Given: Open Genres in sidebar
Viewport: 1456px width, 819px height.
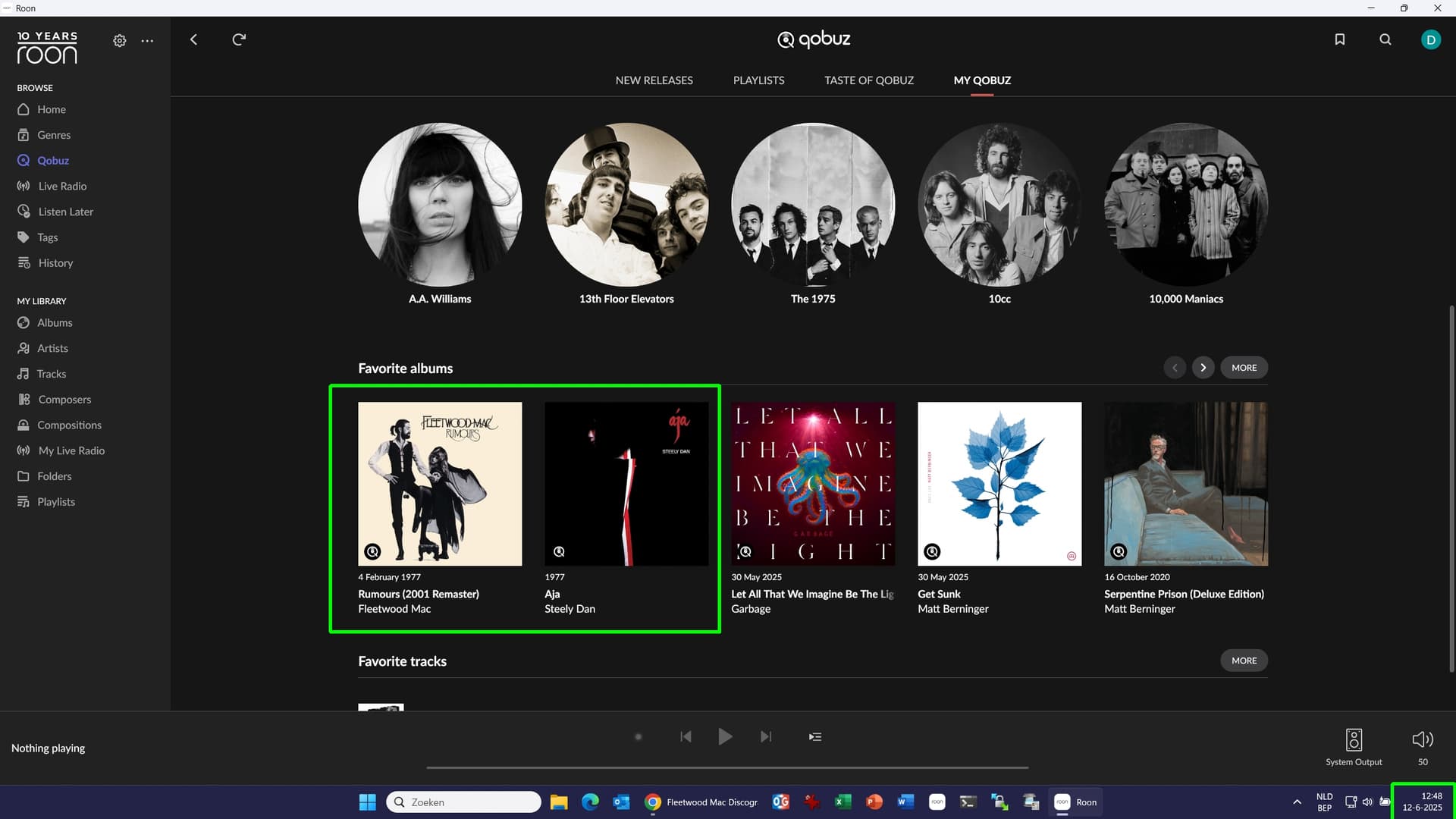Looking at the screenshot, I should pos(54,135).
